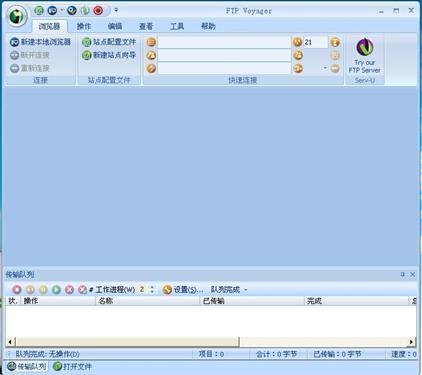Screen dimensions: 422x375
Task: Click the 状. column header
Action: [x=13, y=301]
